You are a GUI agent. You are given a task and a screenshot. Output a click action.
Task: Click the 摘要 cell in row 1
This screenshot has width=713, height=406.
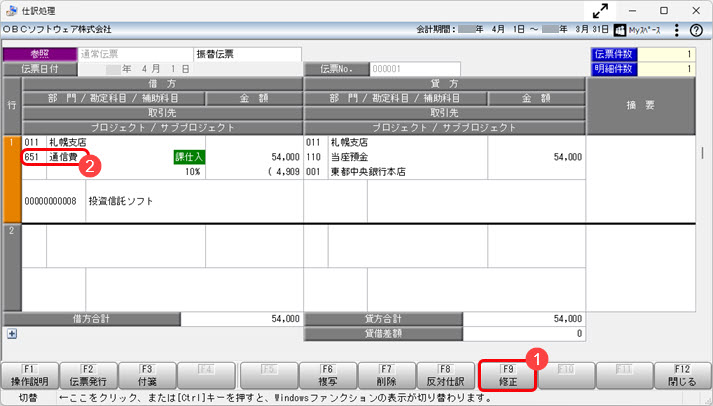pyautogui.click(x=641, y=179)
